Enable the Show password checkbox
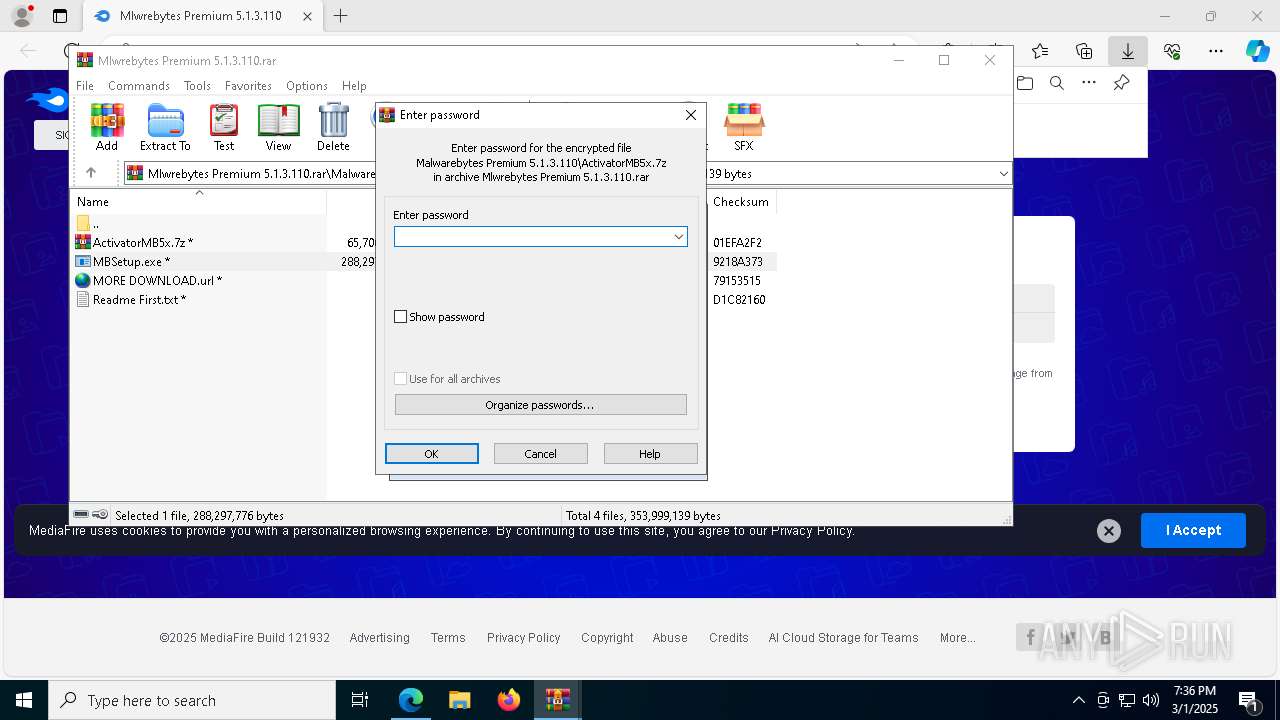Screen dimensions: 1280x720 (x=401, y=317)
